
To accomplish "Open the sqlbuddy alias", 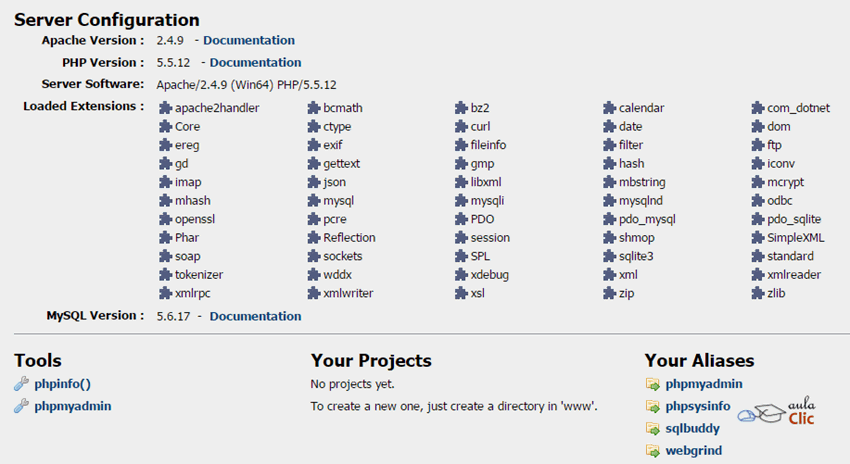I will point(693,429).
